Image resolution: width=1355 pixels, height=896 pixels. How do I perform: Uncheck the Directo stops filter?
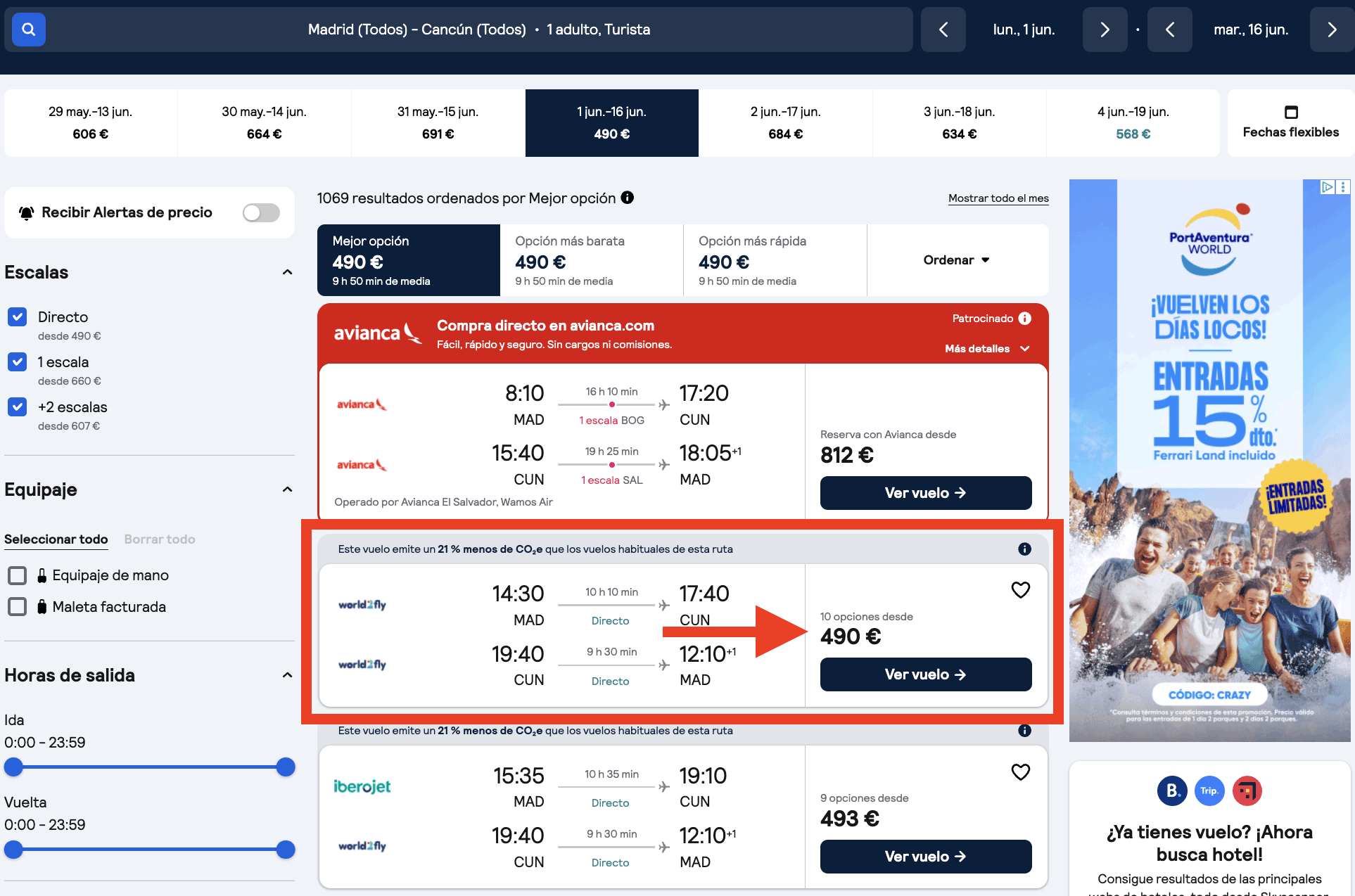[17, 316]
